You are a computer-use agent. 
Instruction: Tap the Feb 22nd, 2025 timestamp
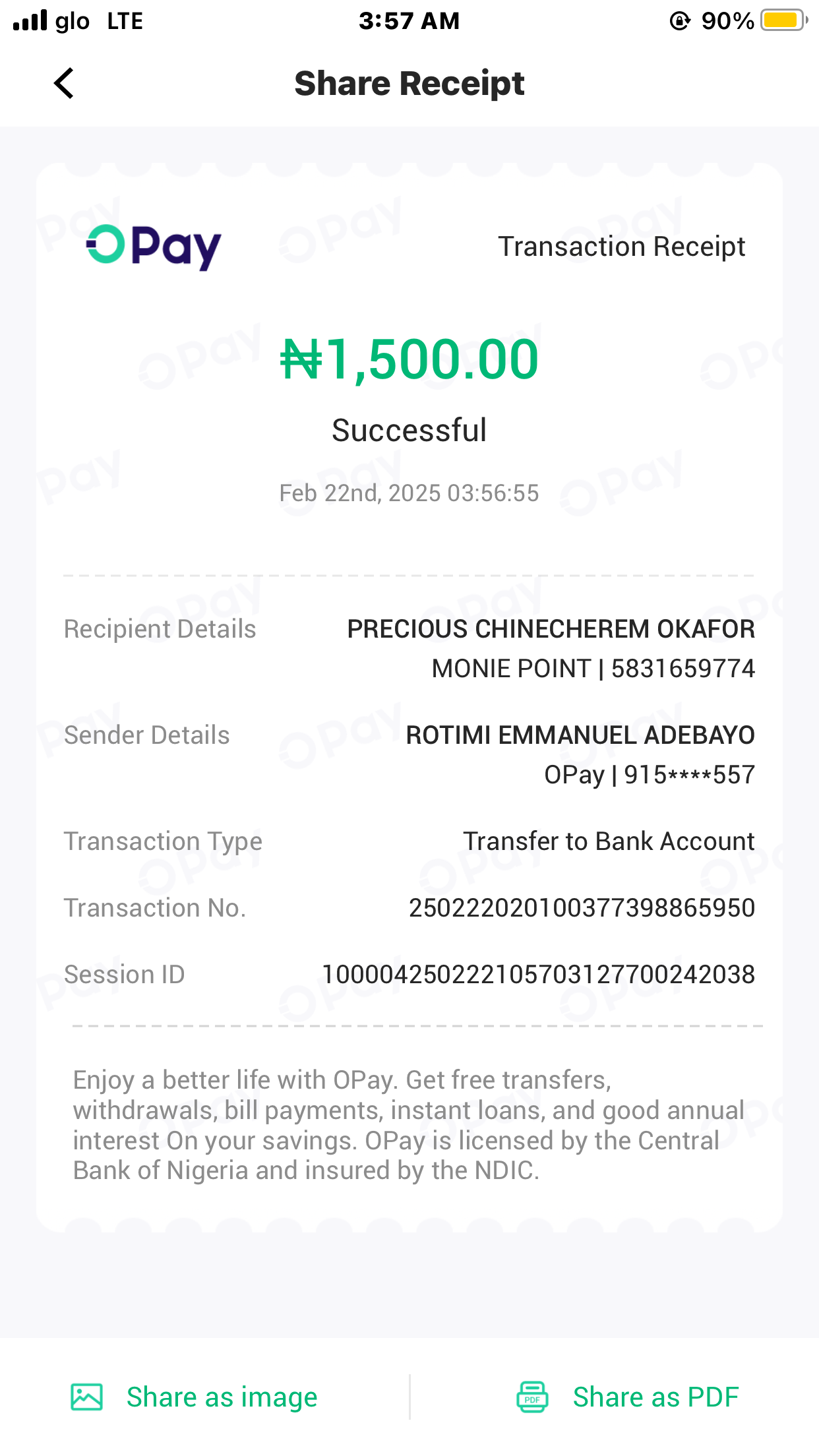click(409, 493)
